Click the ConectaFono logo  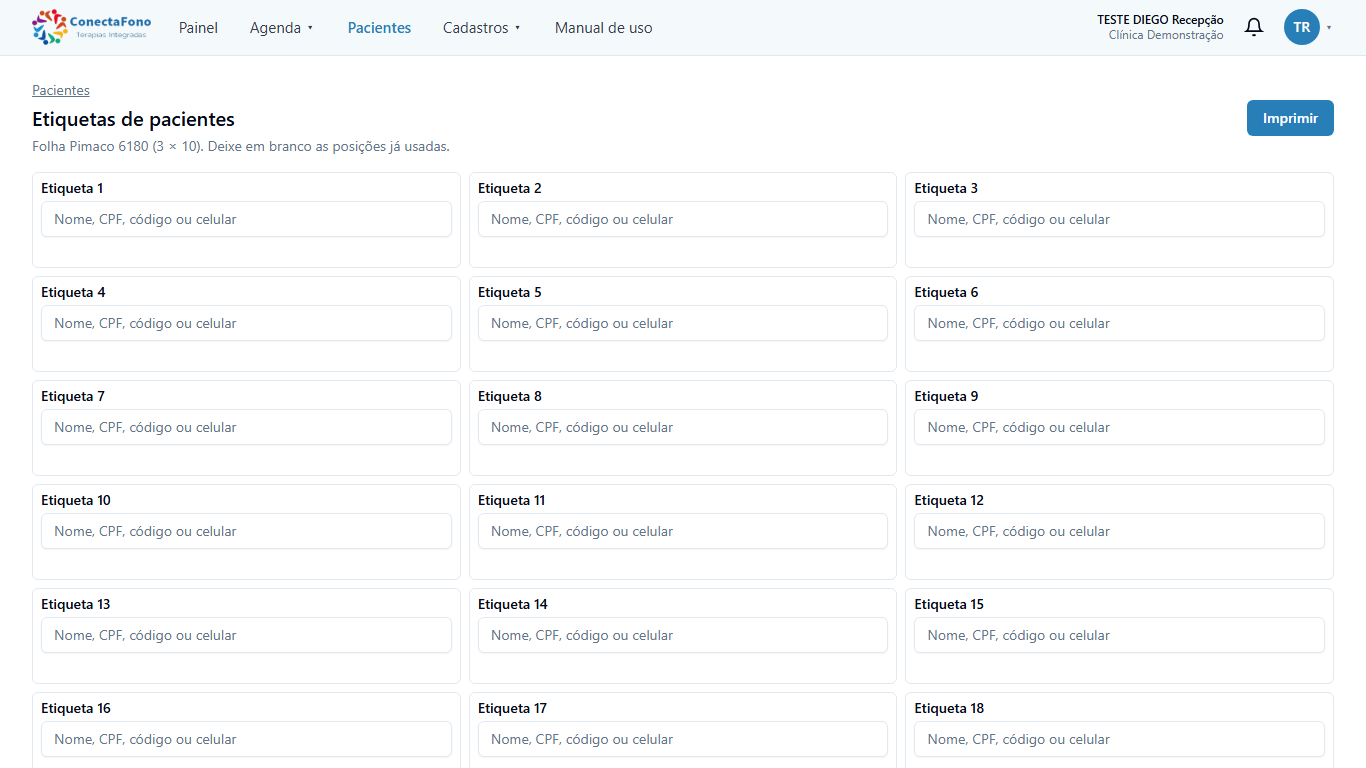92,27
